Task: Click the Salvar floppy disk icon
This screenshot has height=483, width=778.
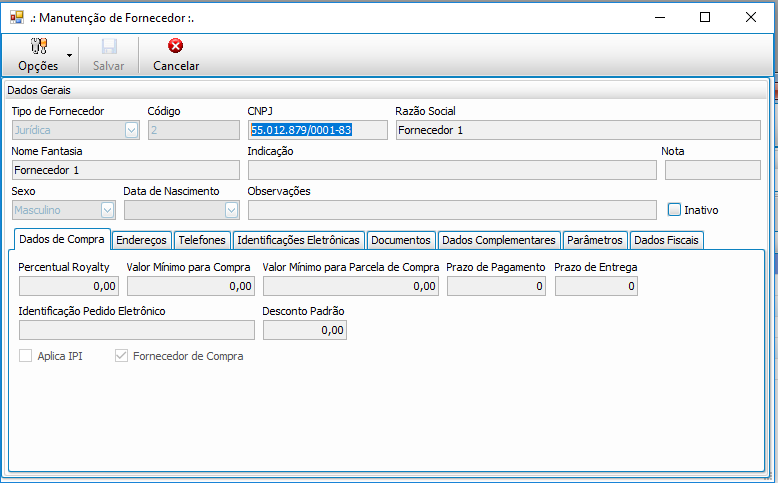Action: click(109, 46)
